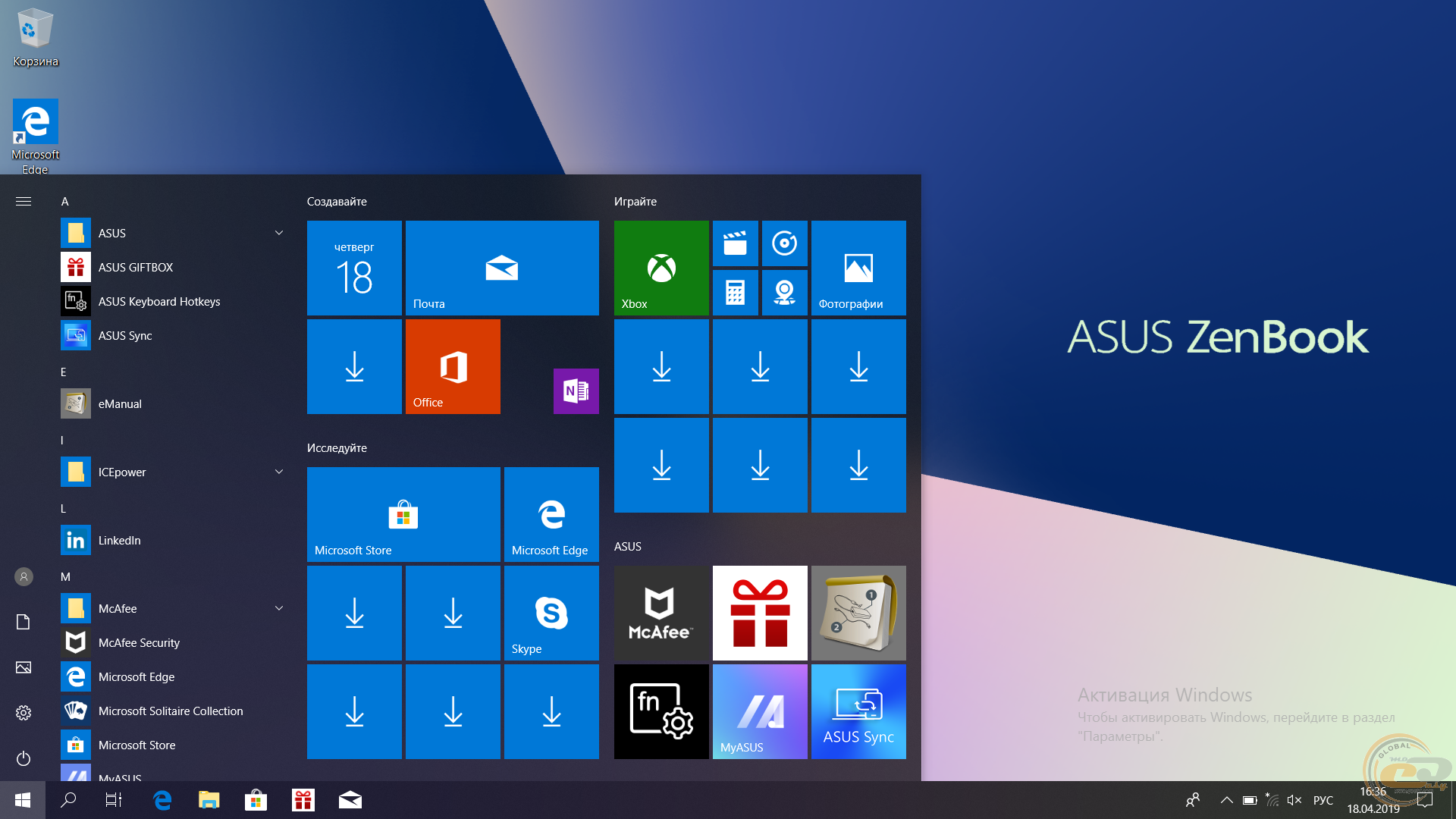This screenshot has width=1456, height=819.
Task: Open the Movies & TV clapperboard tile
Action: [x=735, y=243]
